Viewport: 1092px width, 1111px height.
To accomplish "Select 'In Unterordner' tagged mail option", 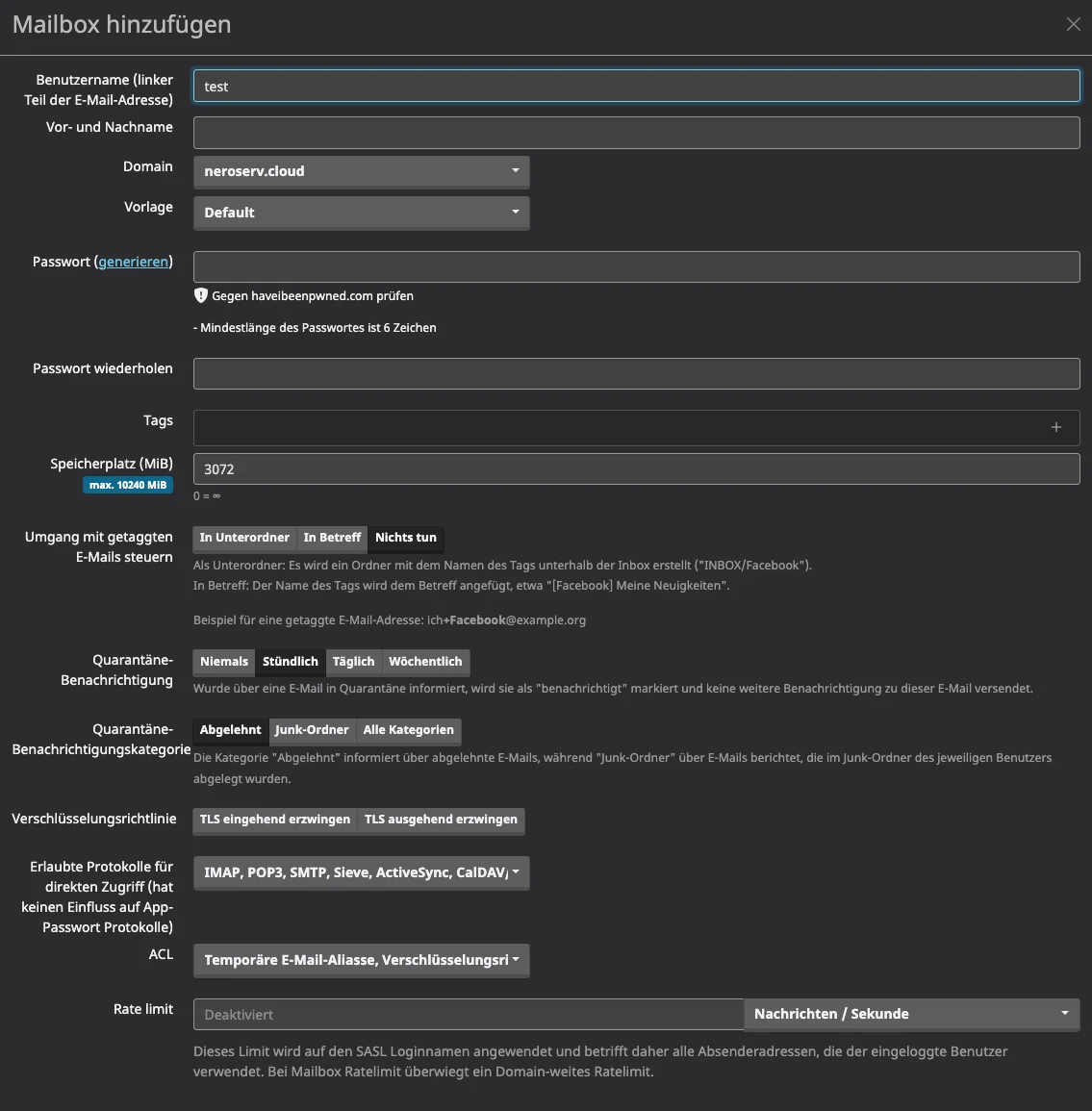I will pyautogui.click(x=244, y=538).
